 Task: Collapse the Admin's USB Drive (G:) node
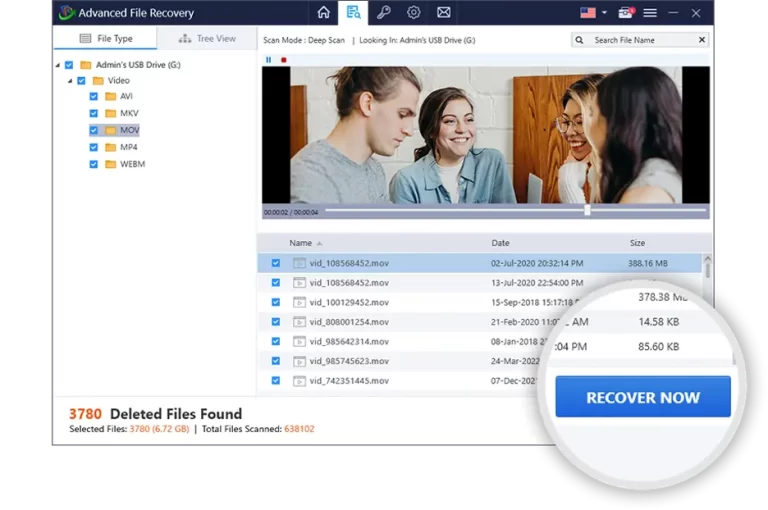[x=58, y=65]
